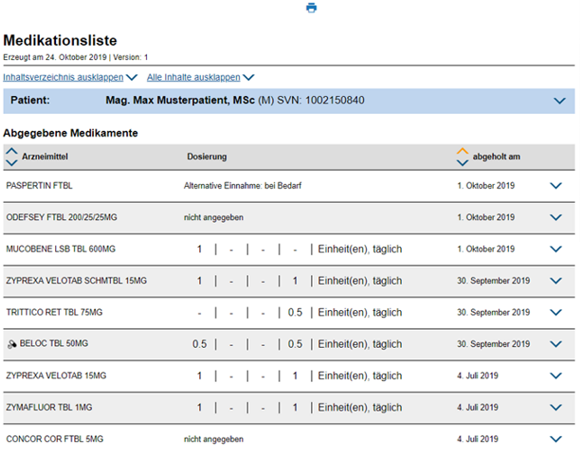
Task: Click the Arzneimittel column header label
Action: (x=45, y=157)
